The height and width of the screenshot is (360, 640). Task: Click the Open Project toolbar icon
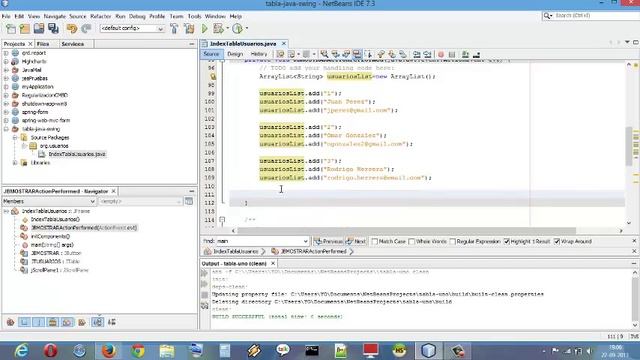pyautogui.click(x=39, y=29)
